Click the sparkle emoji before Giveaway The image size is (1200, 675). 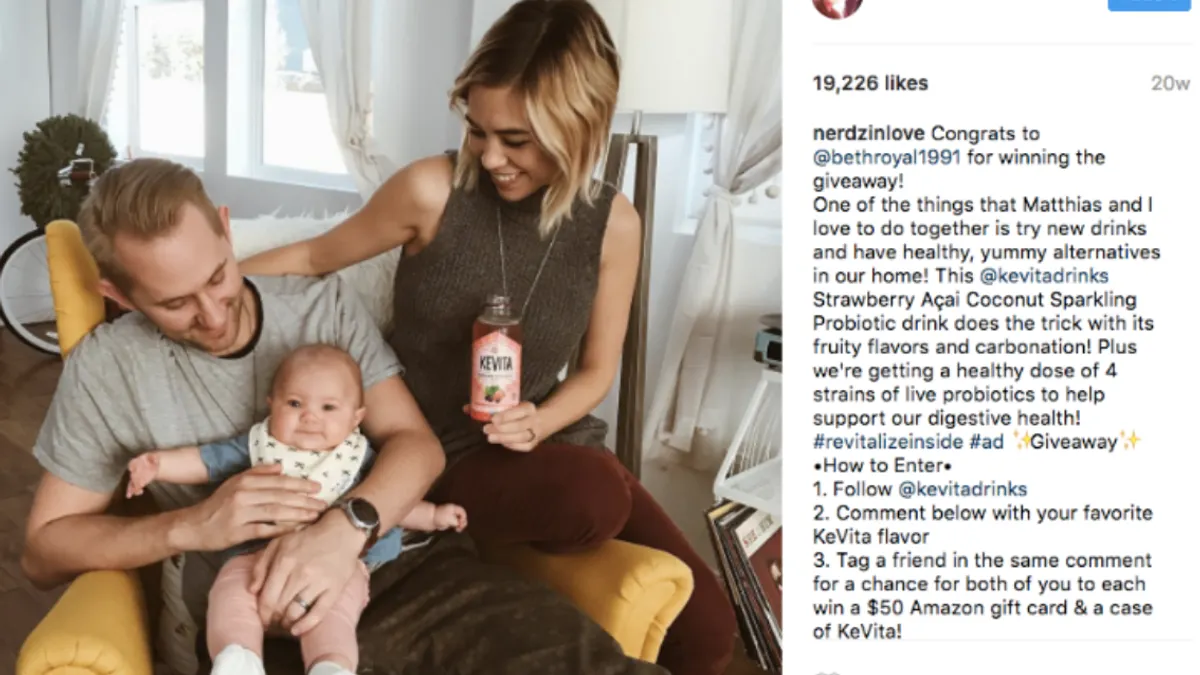tap(1022, 441)
